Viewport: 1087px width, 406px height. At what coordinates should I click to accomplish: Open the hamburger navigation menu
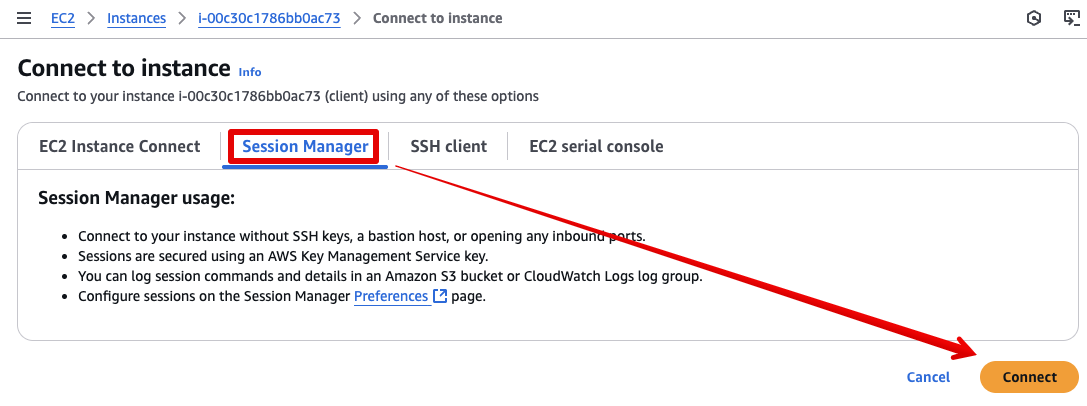tap(24, 18)
